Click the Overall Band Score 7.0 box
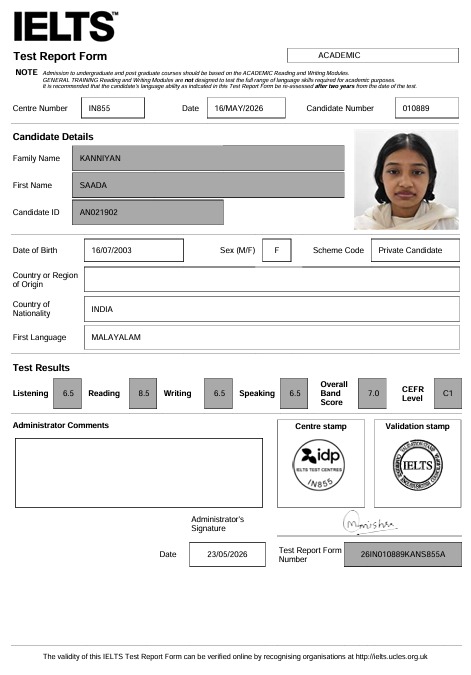This screenshot has width=471, height=675. [x=372, y=393]
